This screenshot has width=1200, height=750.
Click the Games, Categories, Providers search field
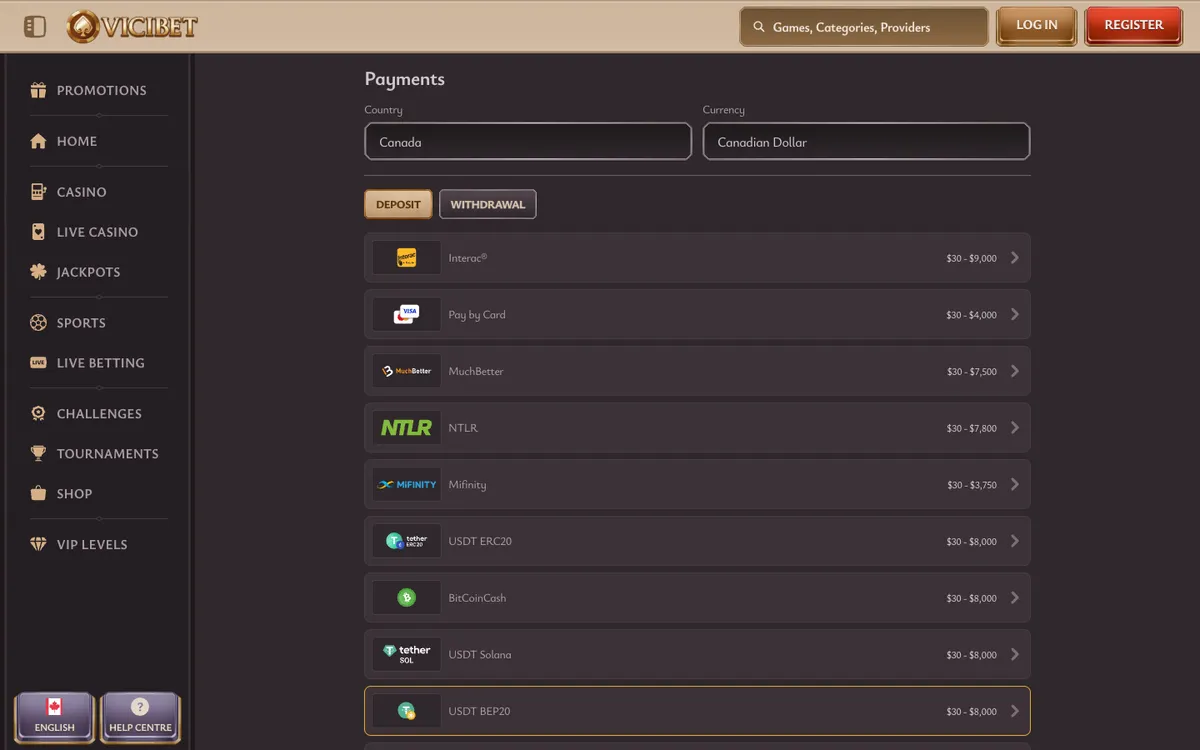click(x=864, y=27)
